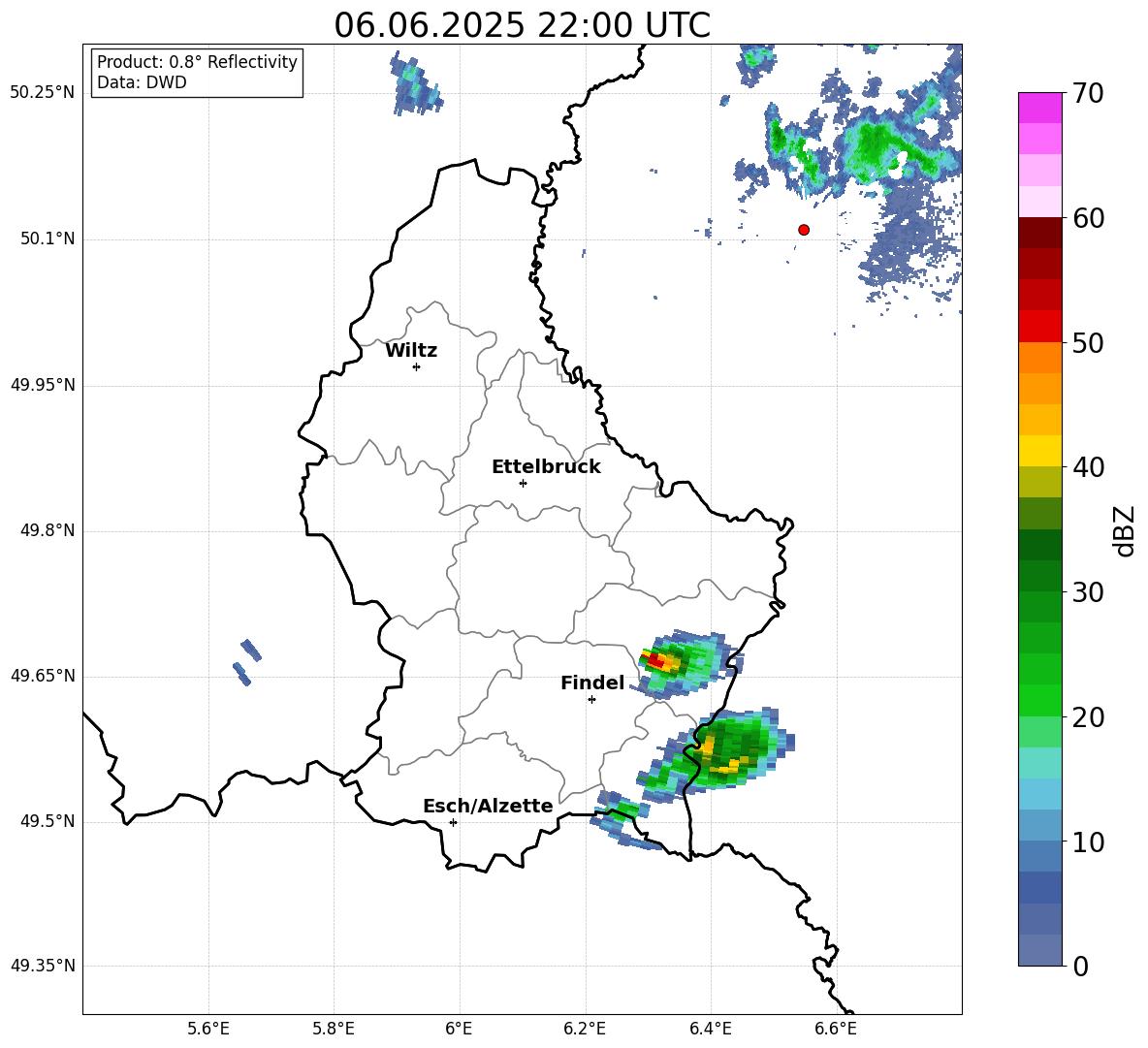Screen dimensions: 1148x1048
Task: Click the dBZ colorbar axis label
Action: click(1125, 530)
